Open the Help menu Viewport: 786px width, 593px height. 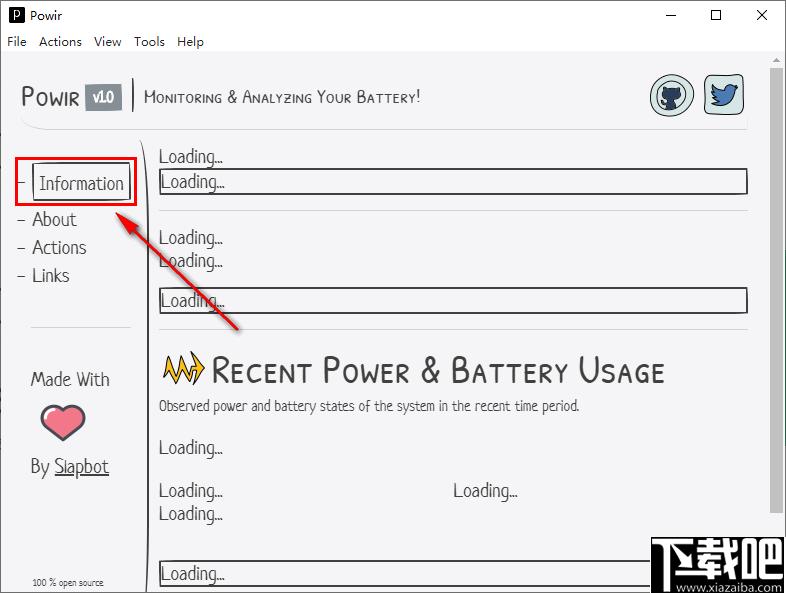pos(190,42)
